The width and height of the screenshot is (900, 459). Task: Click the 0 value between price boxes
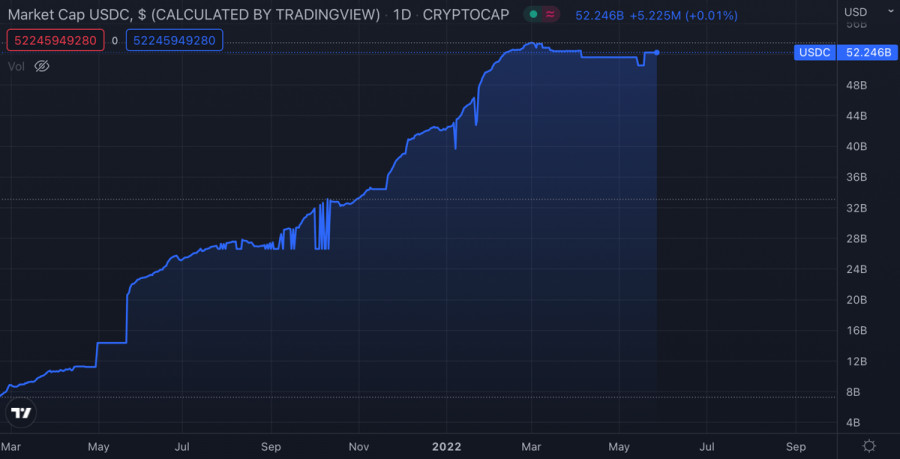(115, 41)
